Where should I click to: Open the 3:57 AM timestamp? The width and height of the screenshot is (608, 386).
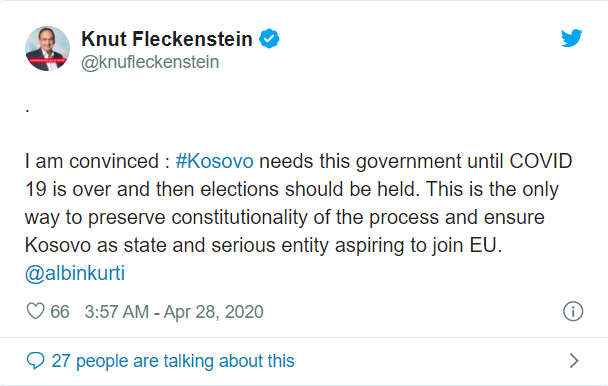pos(117,312)
